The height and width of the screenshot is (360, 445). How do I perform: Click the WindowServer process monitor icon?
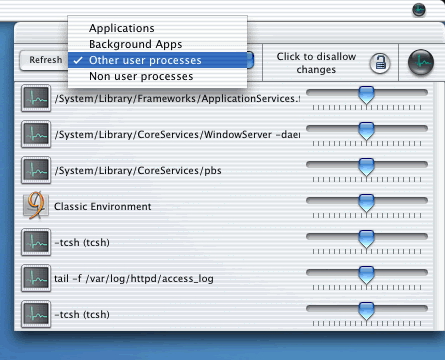click(x=36, y=134)
